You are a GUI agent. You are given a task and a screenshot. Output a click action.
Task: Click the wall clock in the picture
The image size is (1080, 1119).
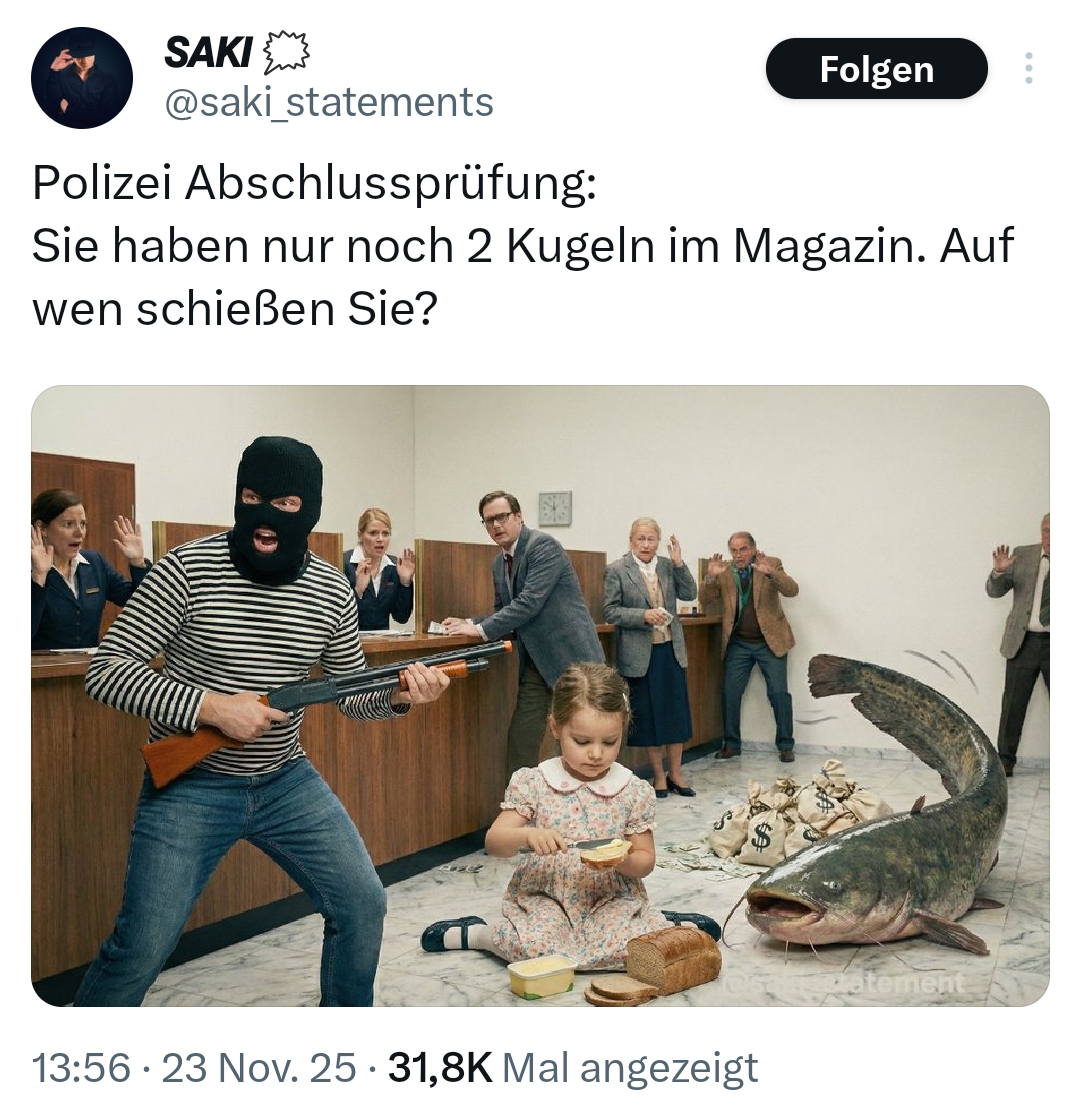(x=555, y=507)
